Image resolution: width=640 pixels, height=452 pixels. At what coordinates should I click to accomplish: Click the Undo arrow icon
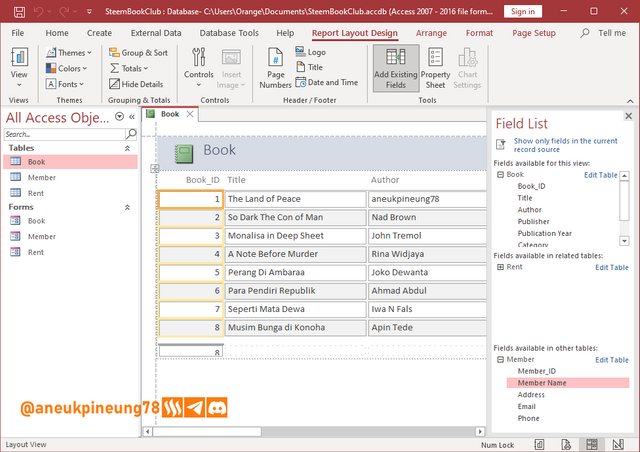click(38, 11)
